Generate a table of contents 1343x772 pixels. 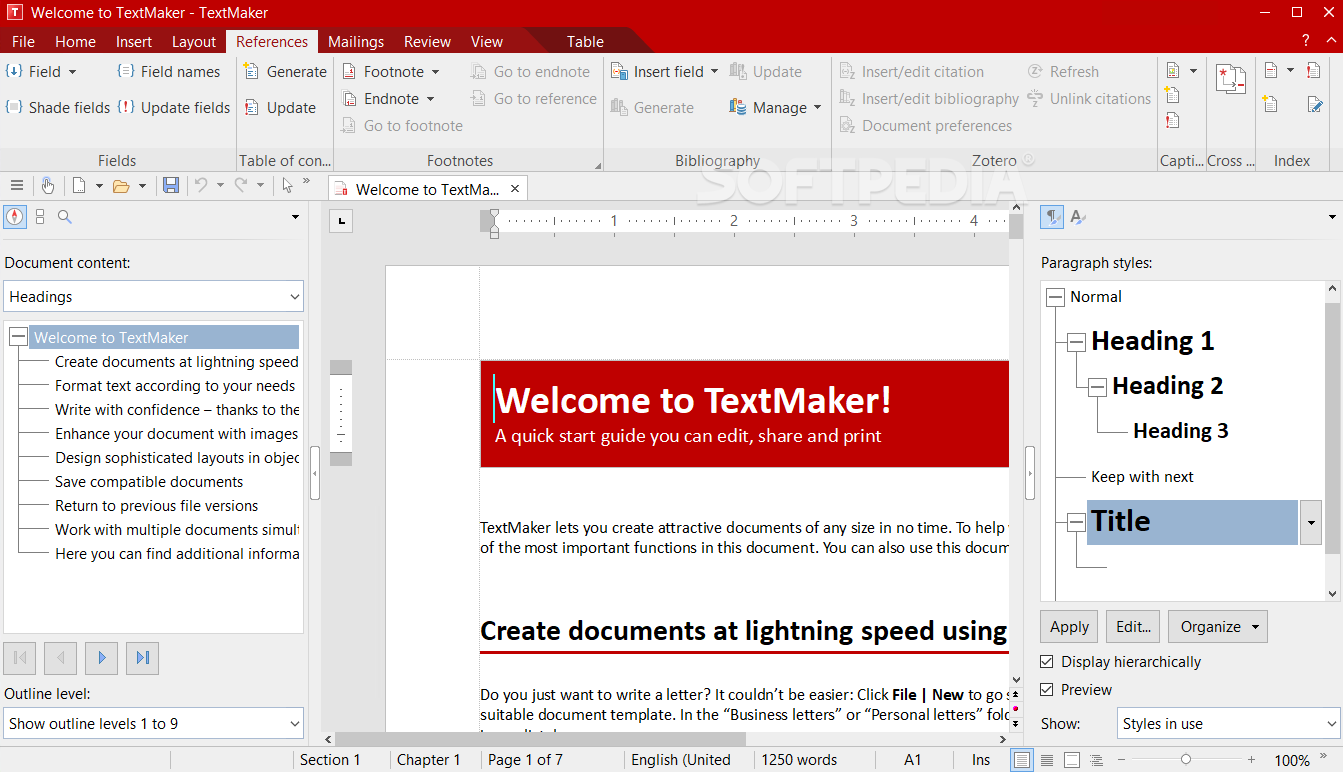(x=285, y=72)
